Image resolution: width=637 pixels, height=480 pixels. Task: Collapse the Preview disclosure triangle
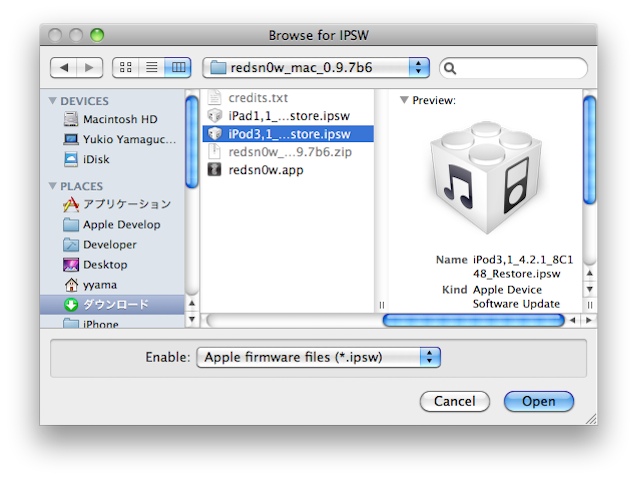[x=404, y=99]
